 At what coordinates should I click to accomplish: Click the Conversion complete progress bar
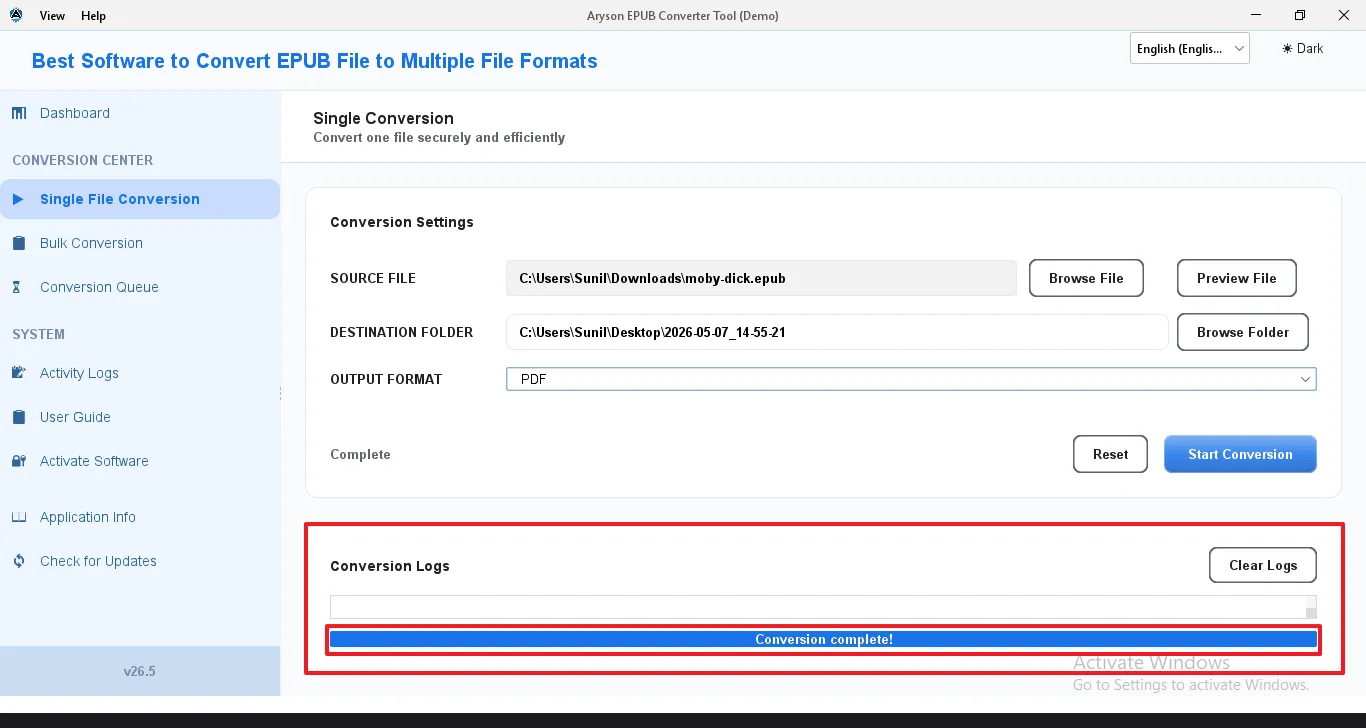tap(823, 639)
